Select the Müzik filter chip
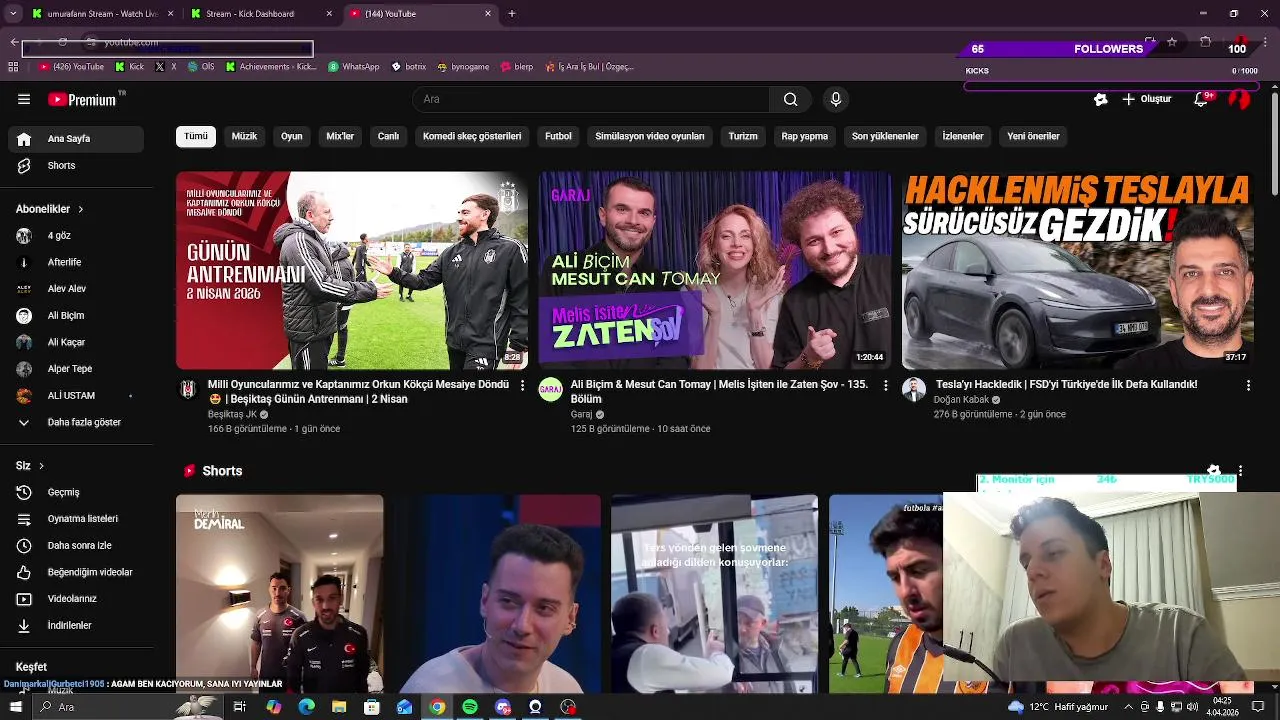This screenshot has height=720, width=1280. [x=245, y=136]
